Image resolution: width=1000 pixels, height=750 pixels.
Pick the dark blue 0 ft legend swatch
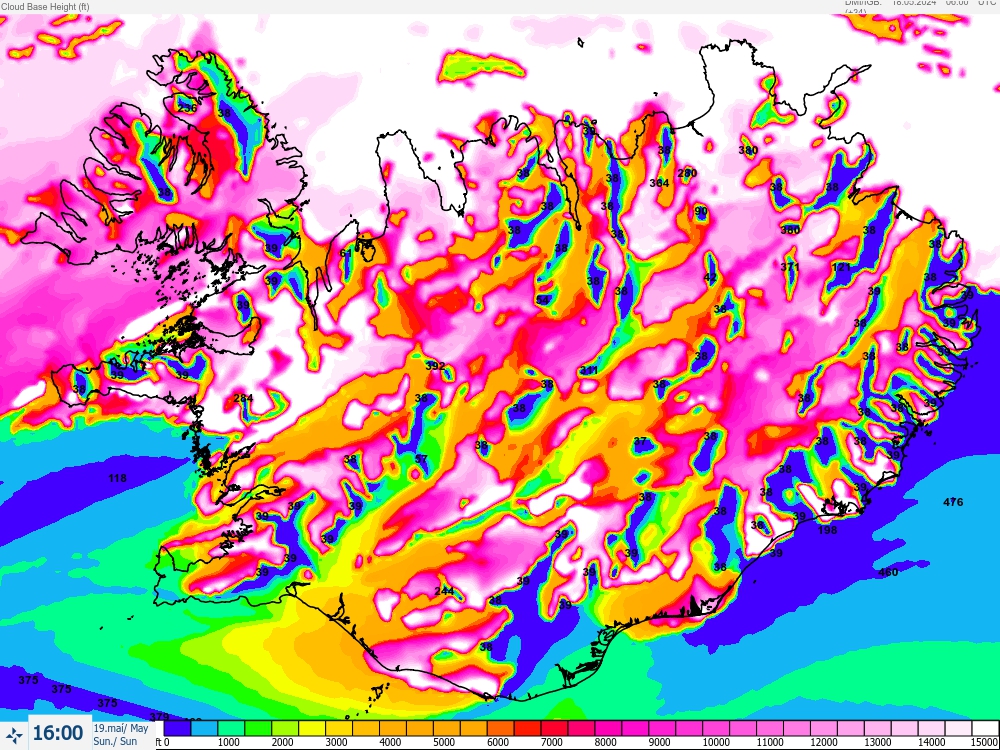177,728
